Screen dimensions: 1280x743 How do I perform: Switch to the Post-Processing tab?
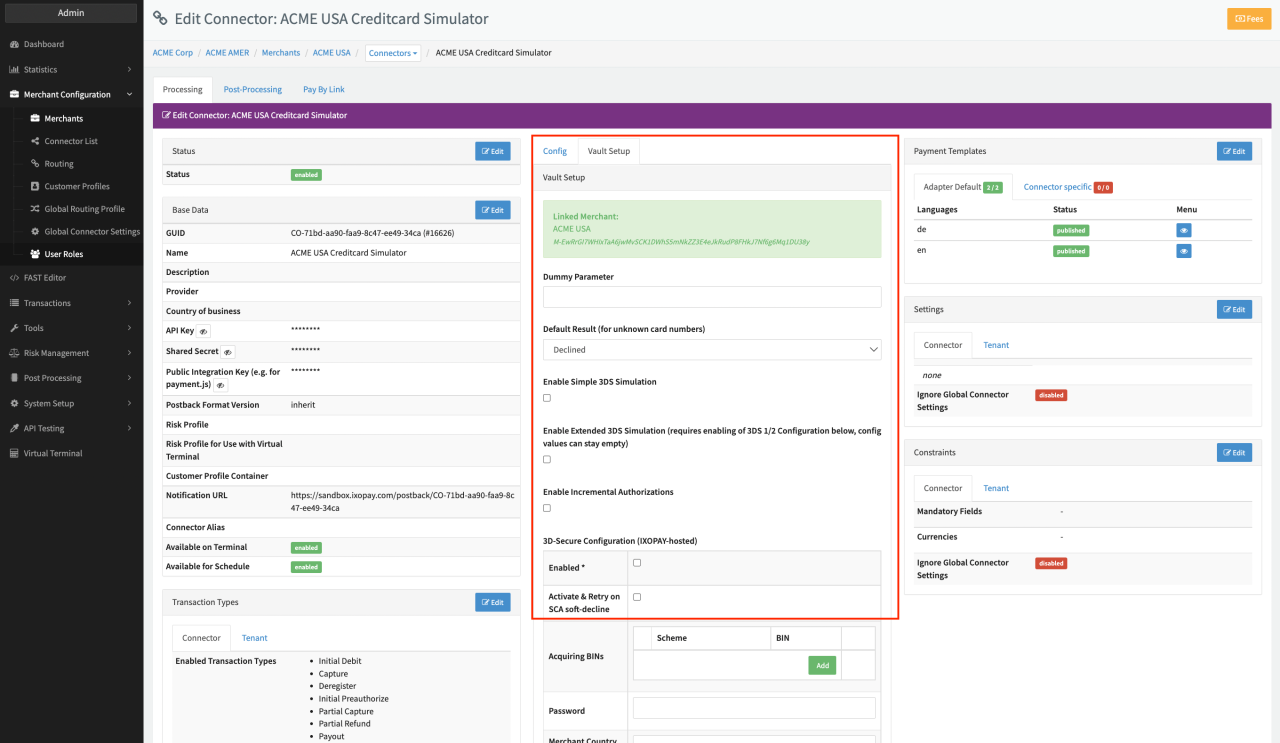[252, 89]
